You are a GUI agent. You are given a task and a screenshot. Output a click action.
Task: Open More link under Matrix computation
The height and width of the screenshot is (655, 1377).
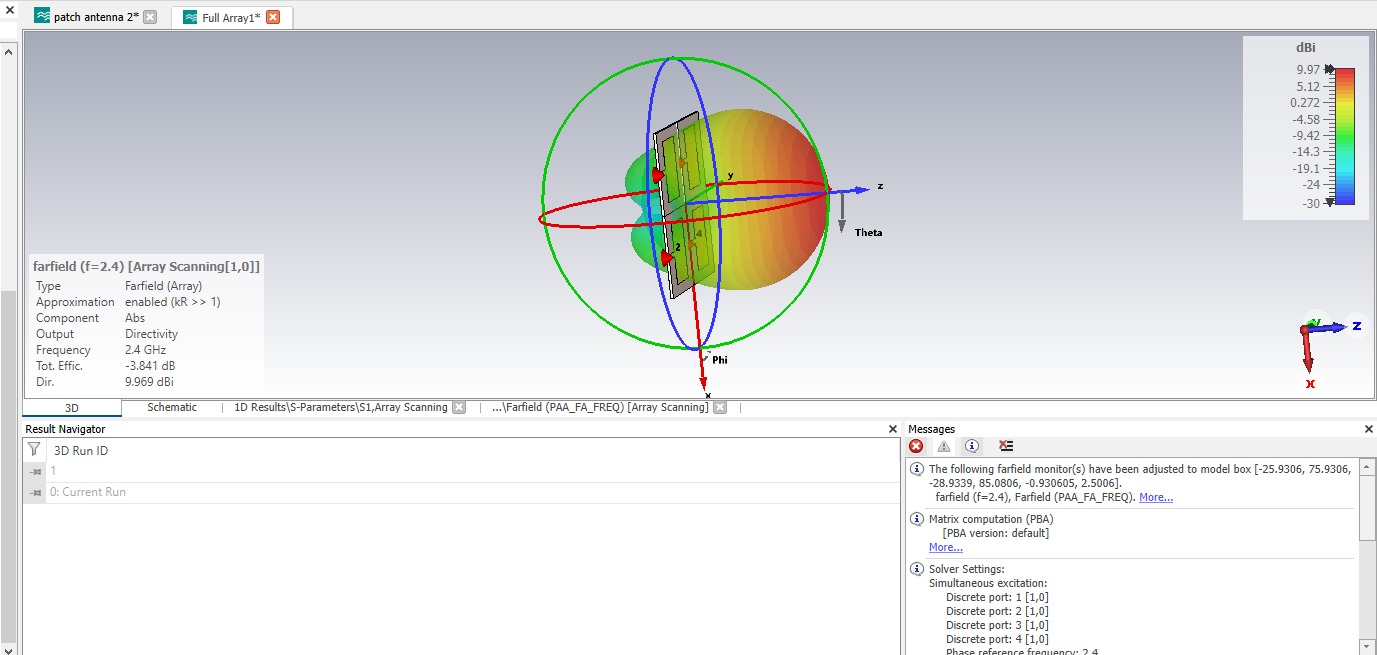click(945, 547)
